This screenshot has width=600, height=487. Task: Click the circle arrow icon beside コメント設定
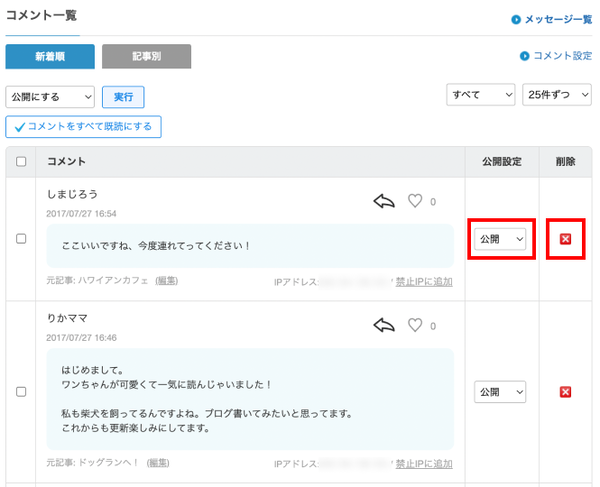coord(524,56)
